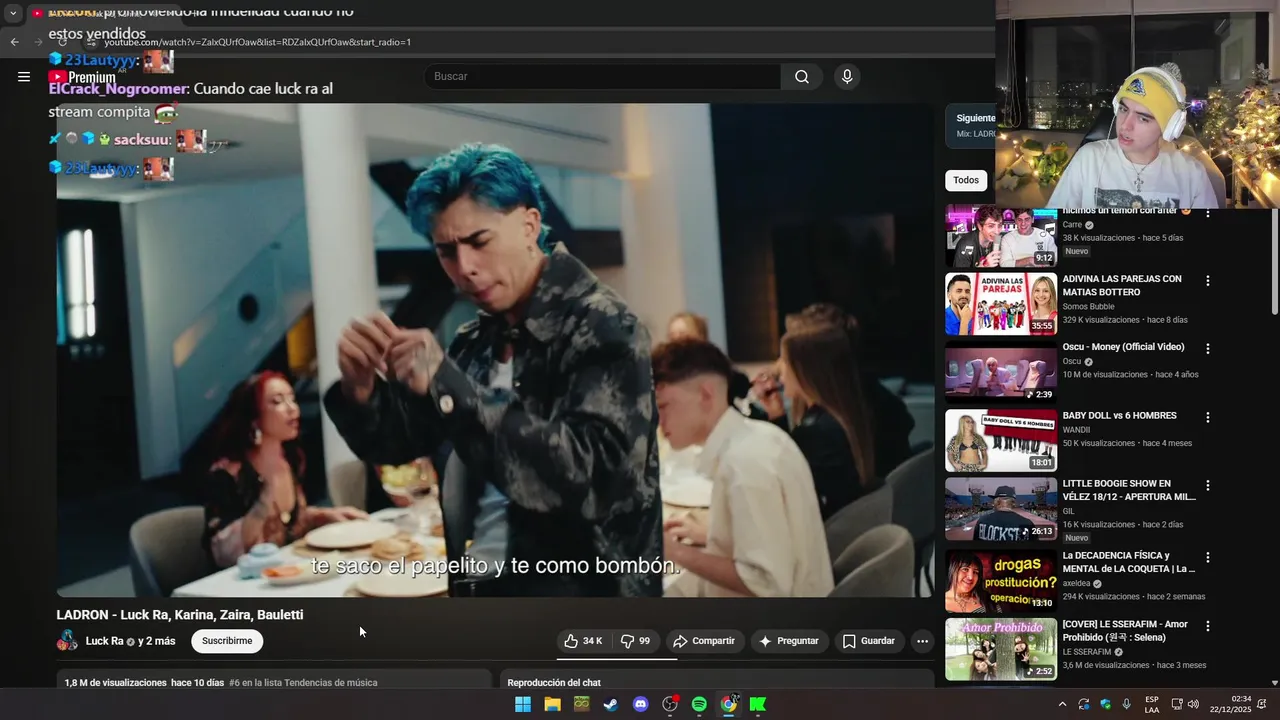Screen dimensions: 1280x720
Task: Click the LADRON video title text
Action: click(x=180, y=615)
